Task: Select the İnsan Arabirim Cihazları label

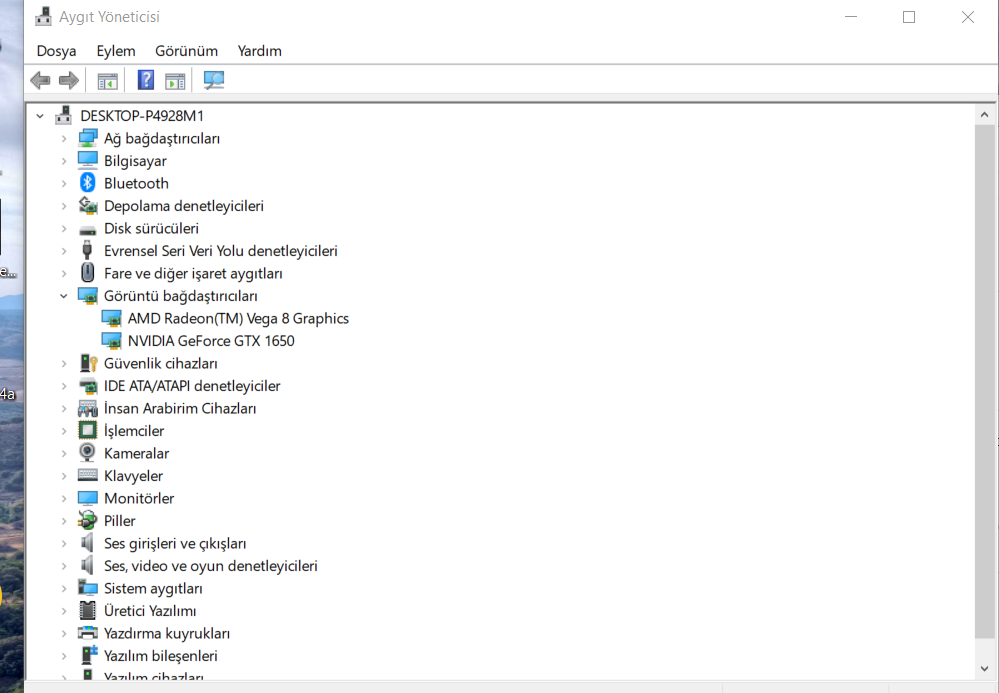Action: (180, 408)
